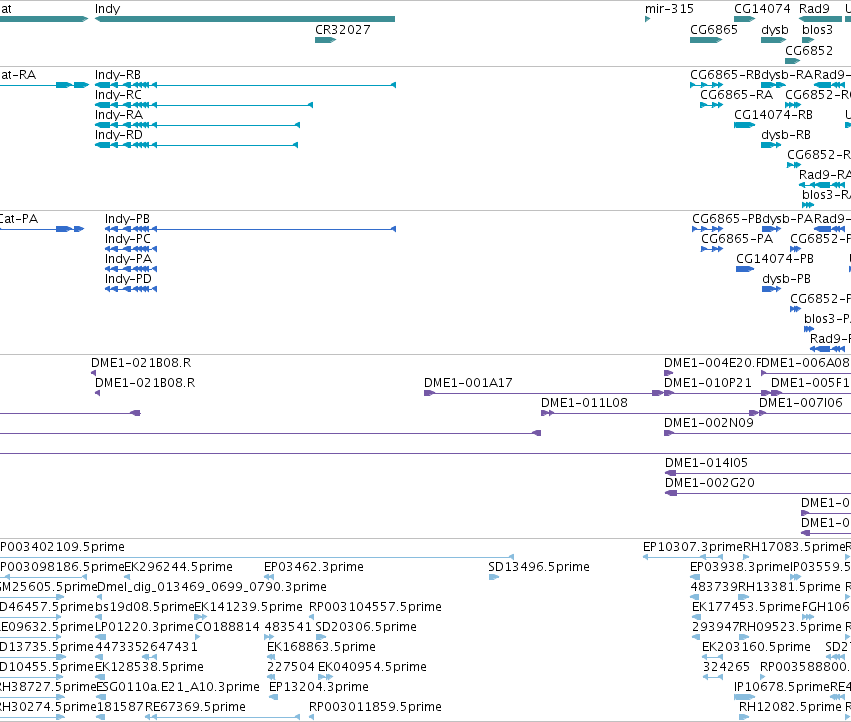Select the Indy-RC transcript label
This screenshot has height=722, width=851.
118,94
